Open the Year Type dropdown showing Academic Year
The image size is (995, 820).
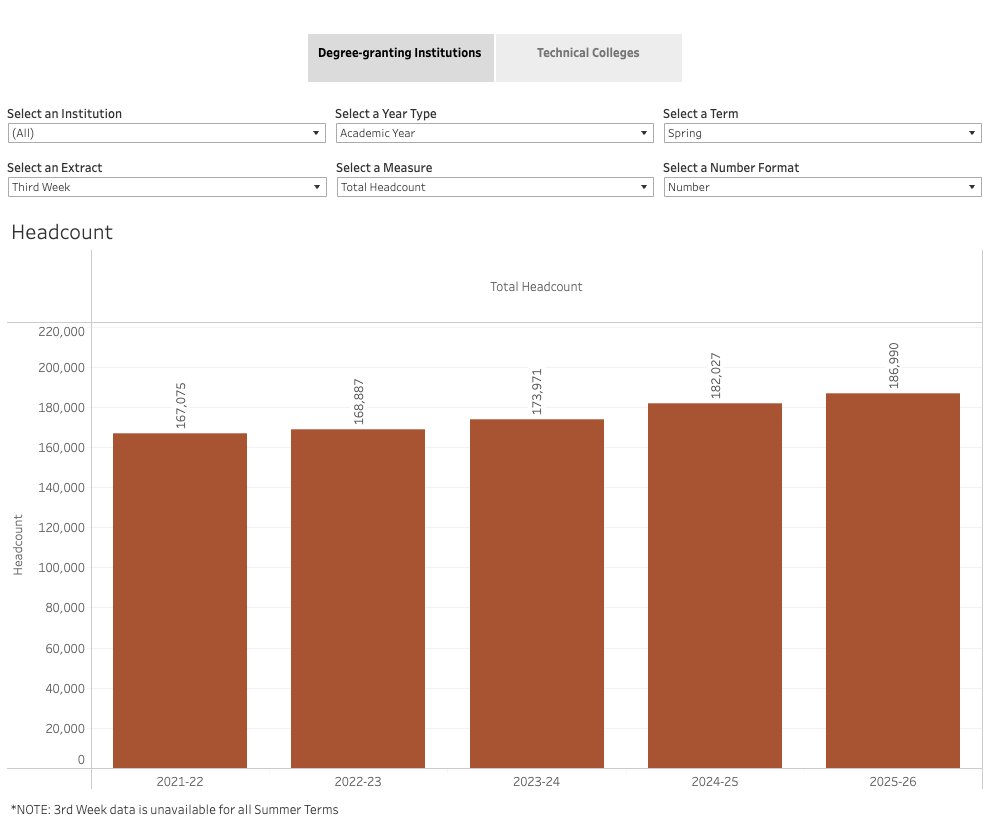click(x=494, y=133)
